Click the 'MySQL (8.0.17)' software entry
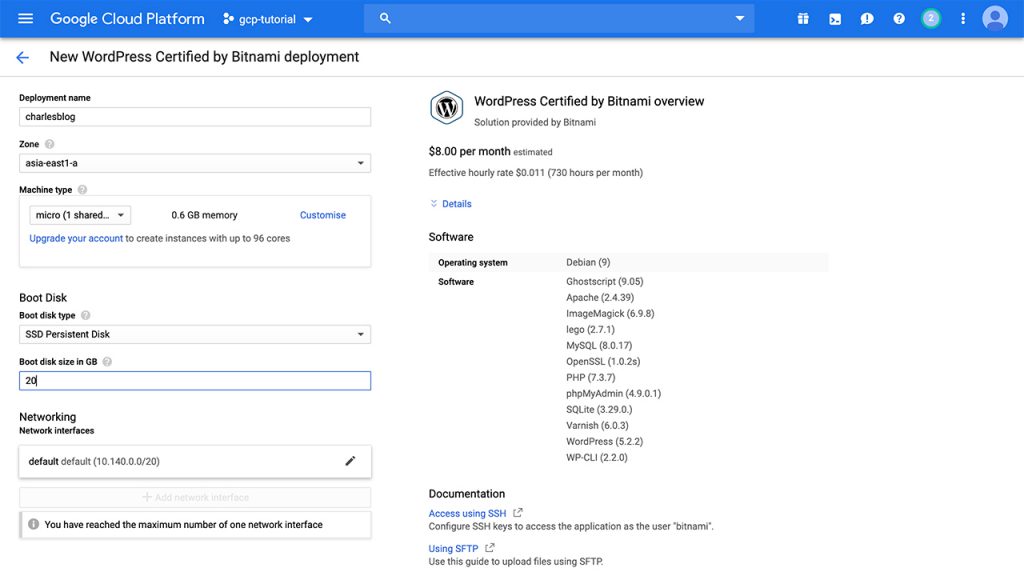The height and width of the screenshot is (576, 1024). click(x=599, y=345)
